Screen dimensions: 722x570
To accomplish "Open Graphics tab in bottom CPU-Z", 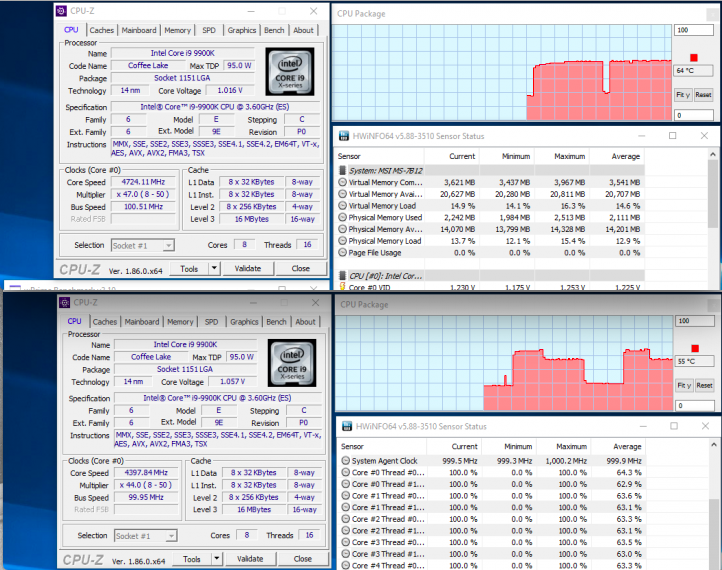I will (x=244, y=322).
